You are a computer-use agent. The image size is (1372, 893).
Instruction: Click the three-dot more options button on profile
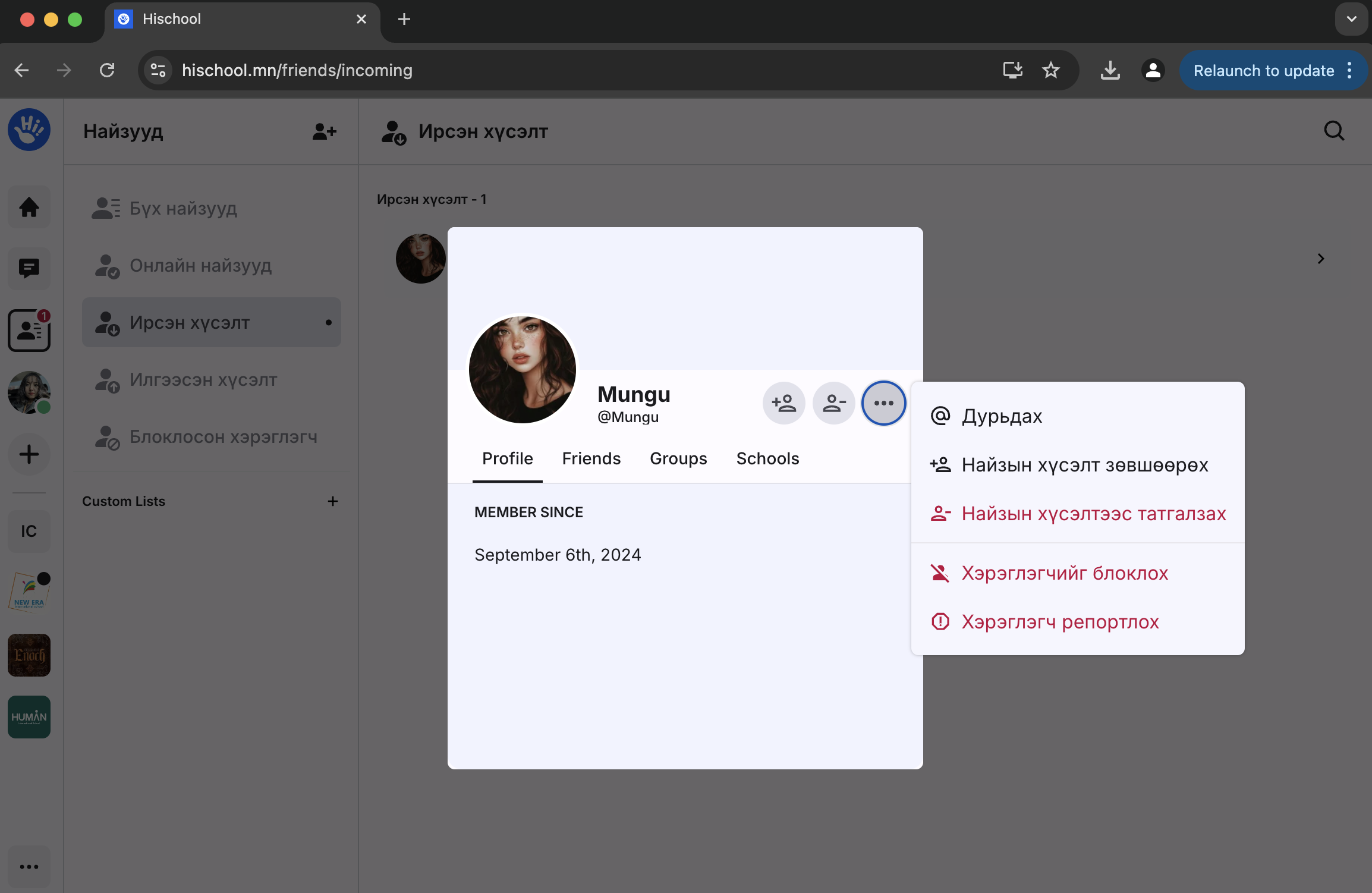tap(883, 403)
